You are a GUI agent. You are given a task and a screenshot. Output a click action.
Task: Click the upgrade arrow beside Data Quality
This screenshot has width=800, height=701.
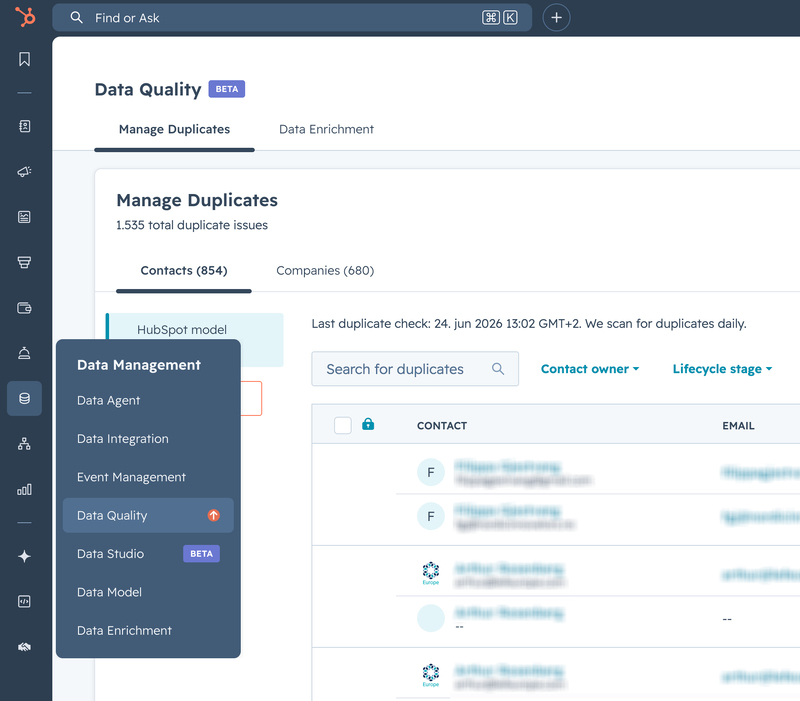214,515
